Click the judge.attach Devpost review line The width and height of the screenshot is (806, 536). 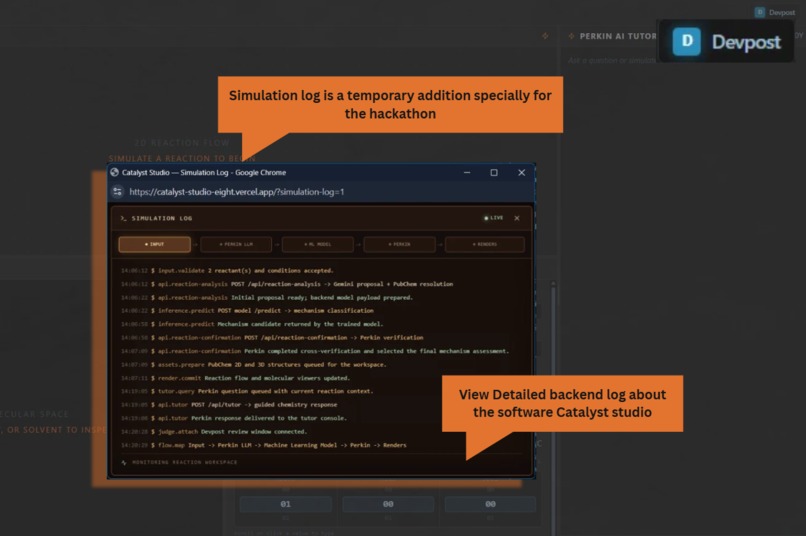coord(214,432)
